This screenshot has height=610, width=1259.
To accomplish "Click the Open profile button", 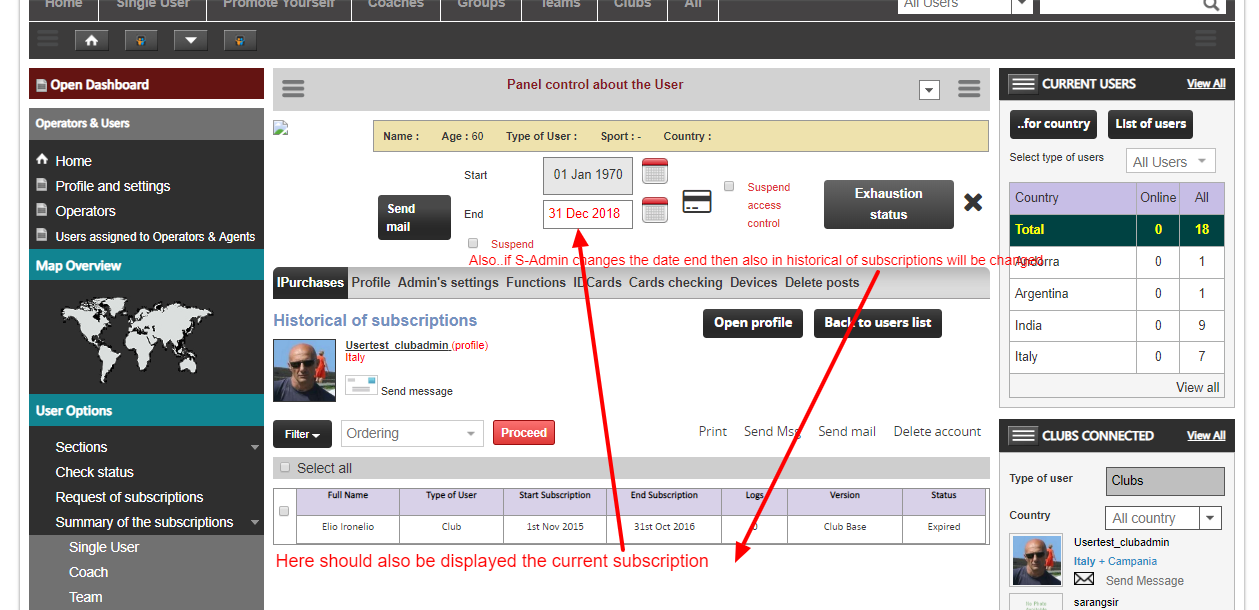I will pos(752,323).
